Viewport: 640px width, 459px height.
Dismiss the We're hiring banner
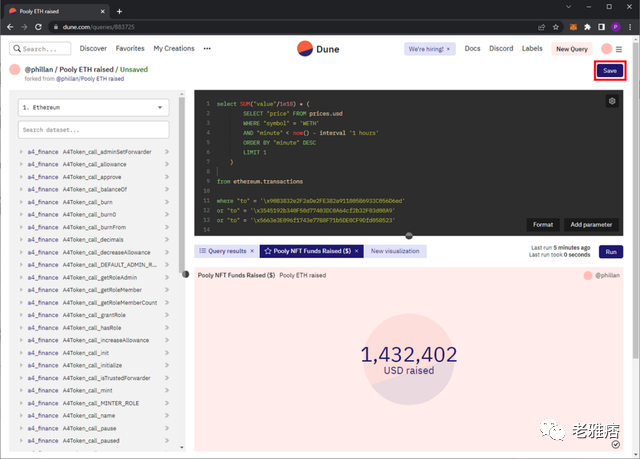tap(448, 49)
